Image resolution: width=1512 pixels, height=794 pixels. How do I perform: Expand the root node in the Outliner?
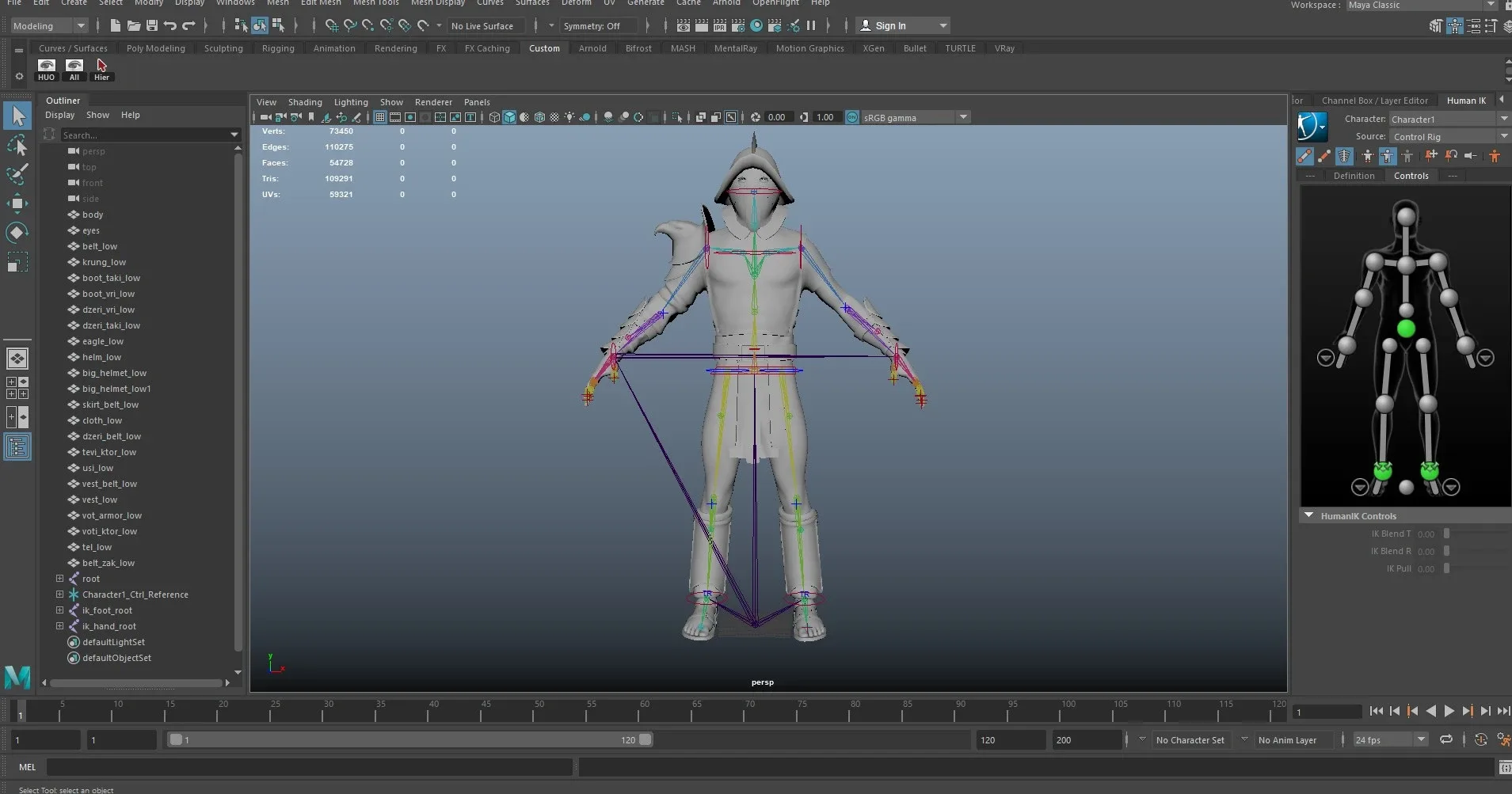(60, 579)
